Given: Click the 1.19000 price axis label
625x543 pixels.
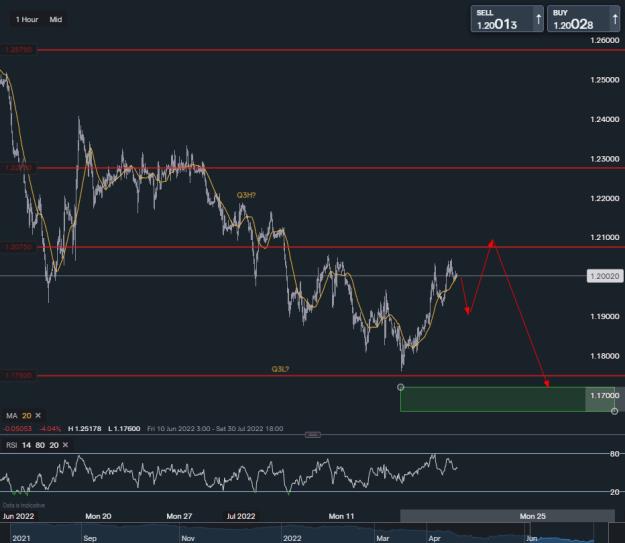Looking at the screenshot, I should click(x=605, y=317).
